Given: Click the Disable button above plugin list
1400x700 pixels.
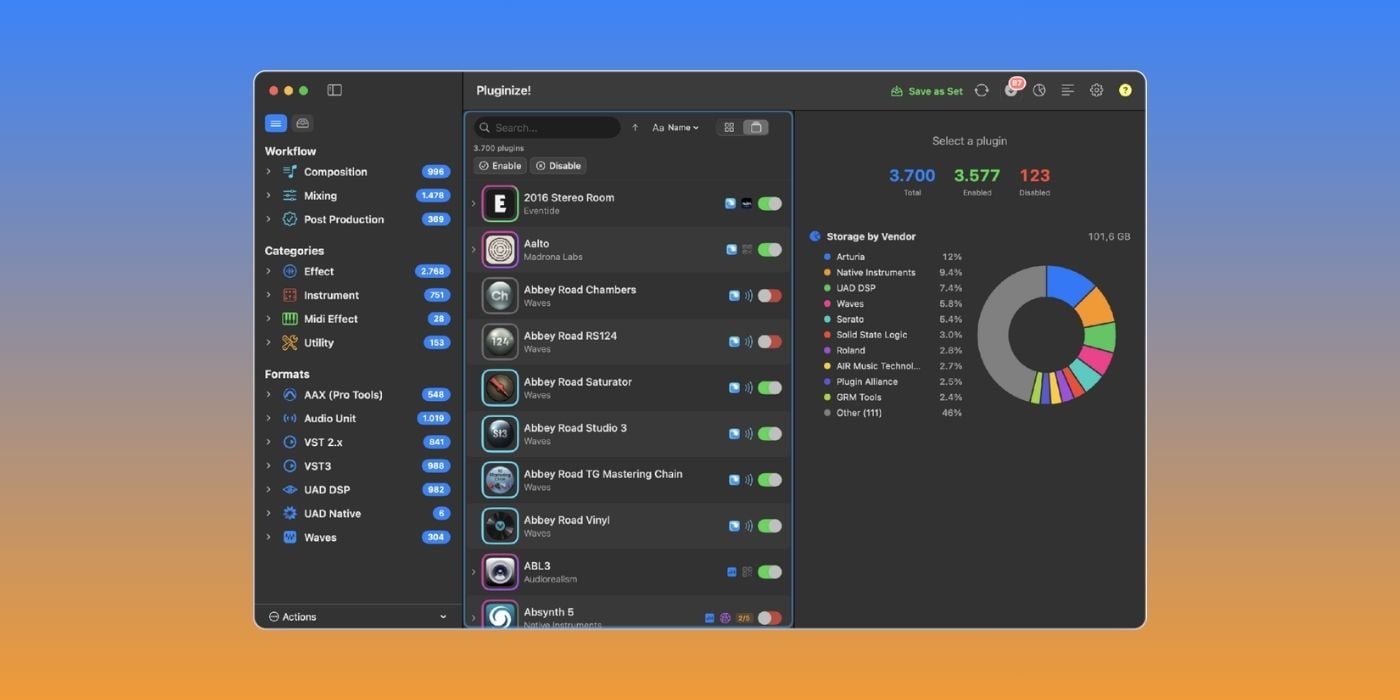Looking at the screenshot, I should tap(558, 166).
